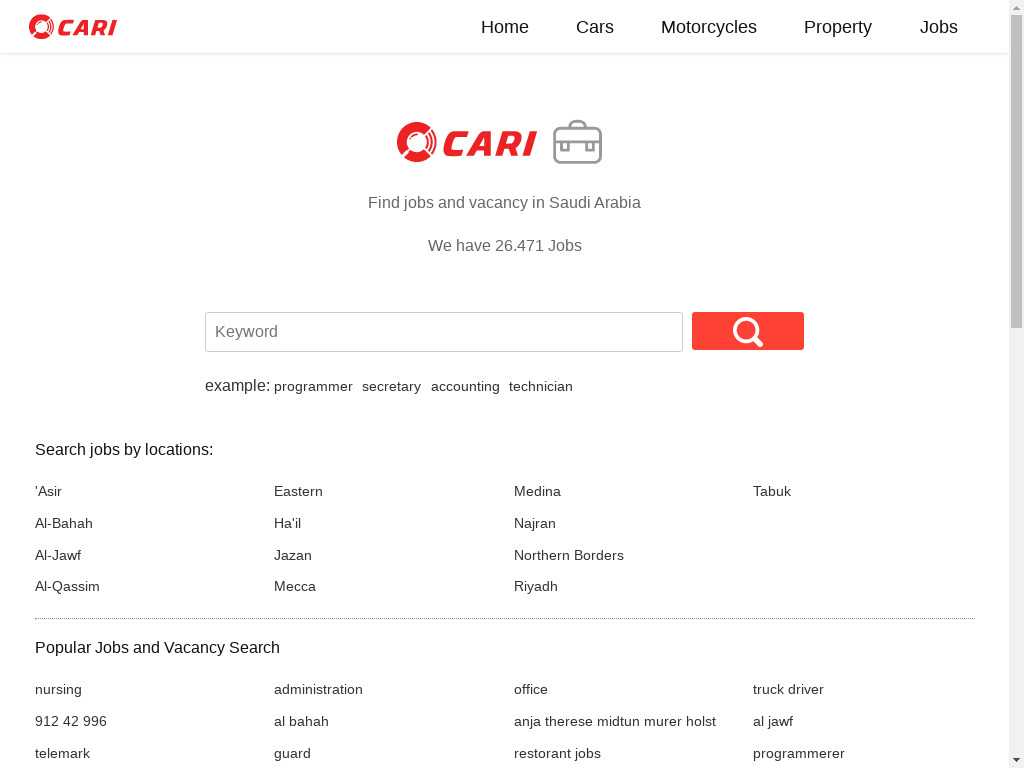Click 'Find jobs and vacancy in Saudi Arabia' tagline
The width and height of the screenshot is (1024, 768).
click(x=504, y=202)
